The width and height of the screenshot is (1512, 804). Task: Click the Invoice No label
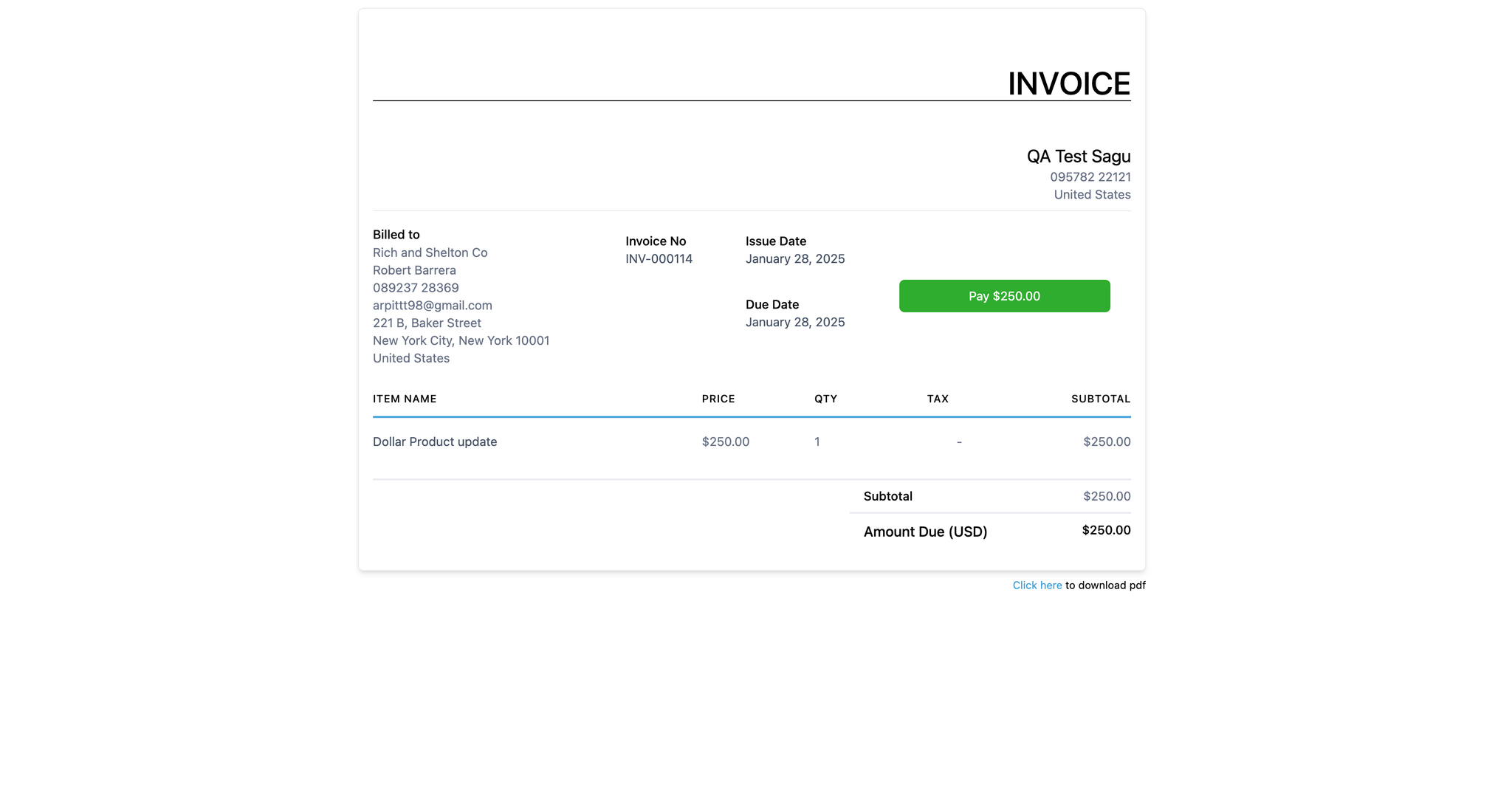[656, 241]
